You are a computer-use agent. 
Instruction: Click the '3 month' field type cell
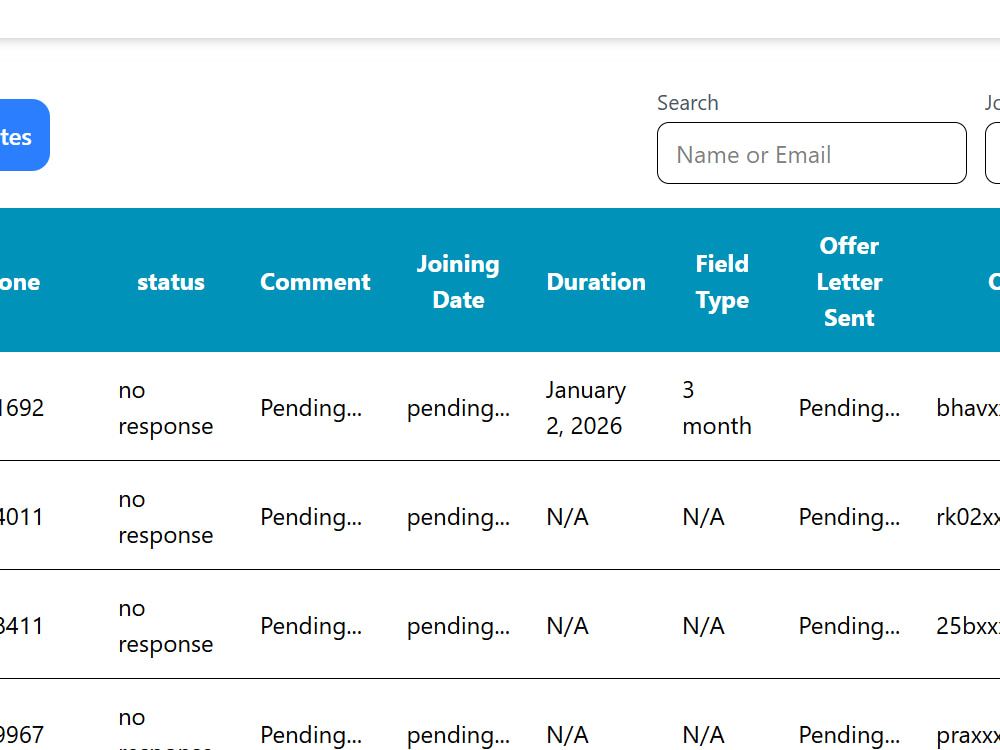(716, 408)
